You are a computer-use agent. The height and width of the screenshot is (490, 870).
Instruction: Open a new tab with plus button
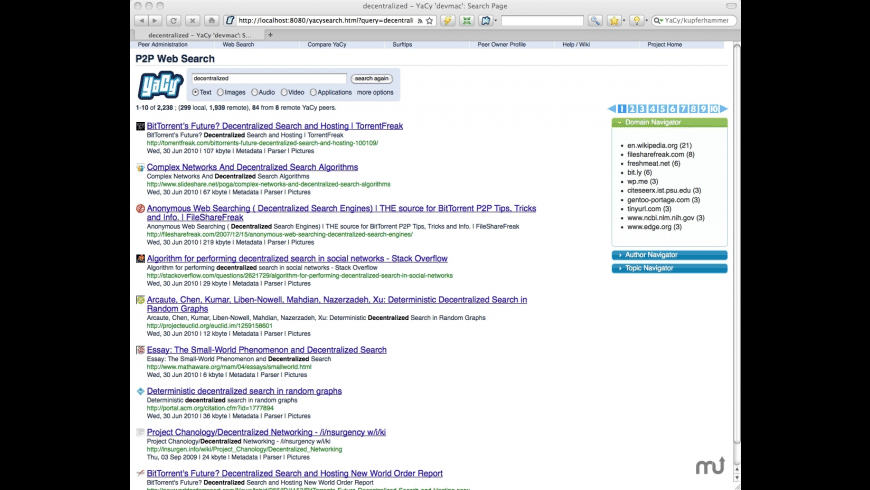tap(270, 35)
